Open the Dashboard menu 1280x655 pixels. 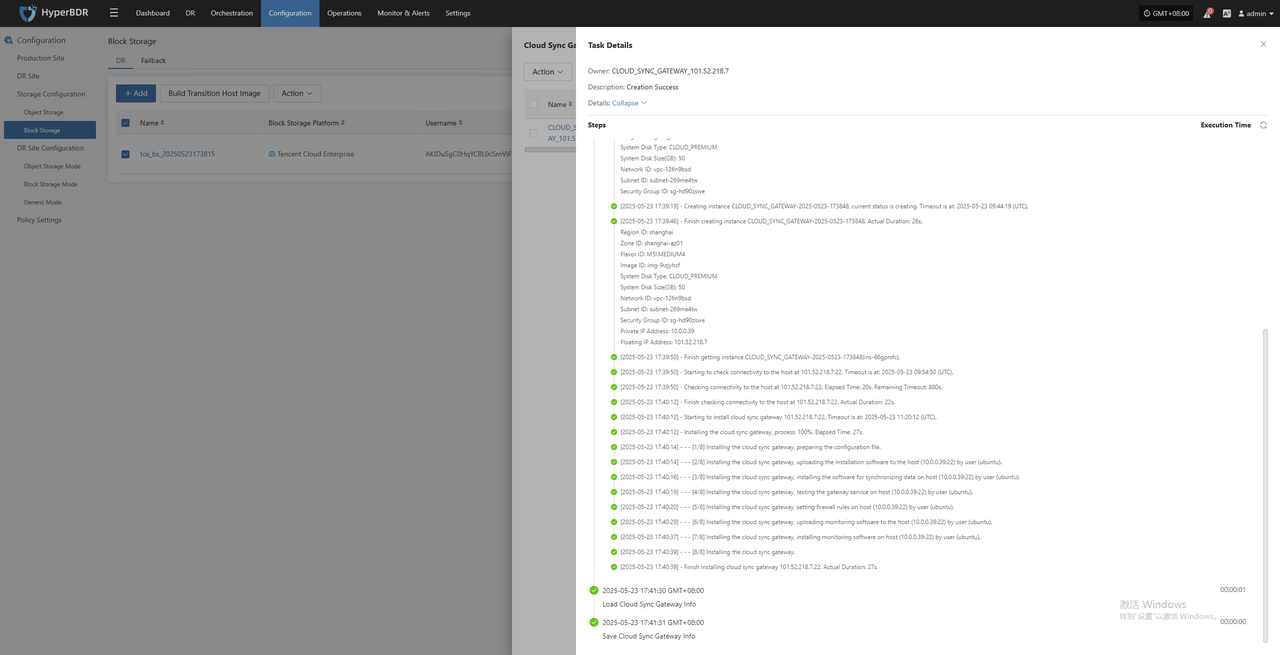[x=153, y=13]
